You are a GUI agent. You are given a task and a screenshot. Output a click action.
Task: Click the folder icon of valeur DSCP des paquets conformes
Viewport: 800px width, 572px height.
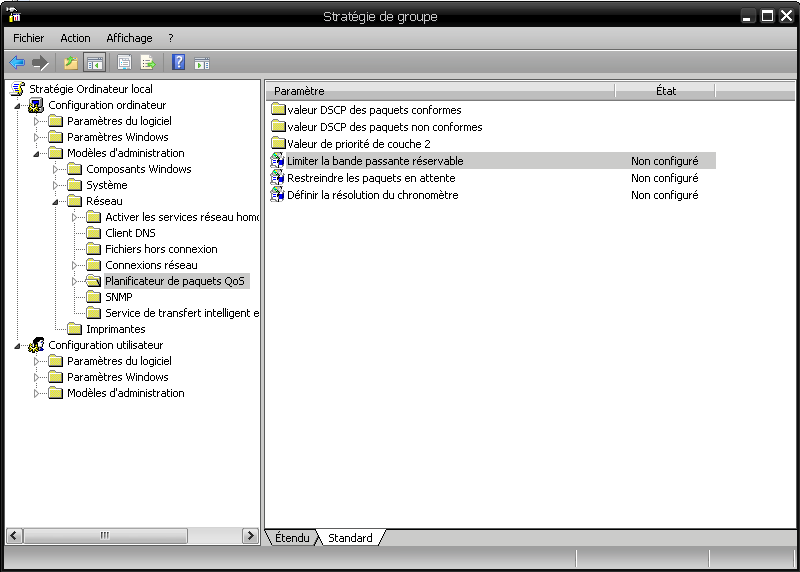278,109
